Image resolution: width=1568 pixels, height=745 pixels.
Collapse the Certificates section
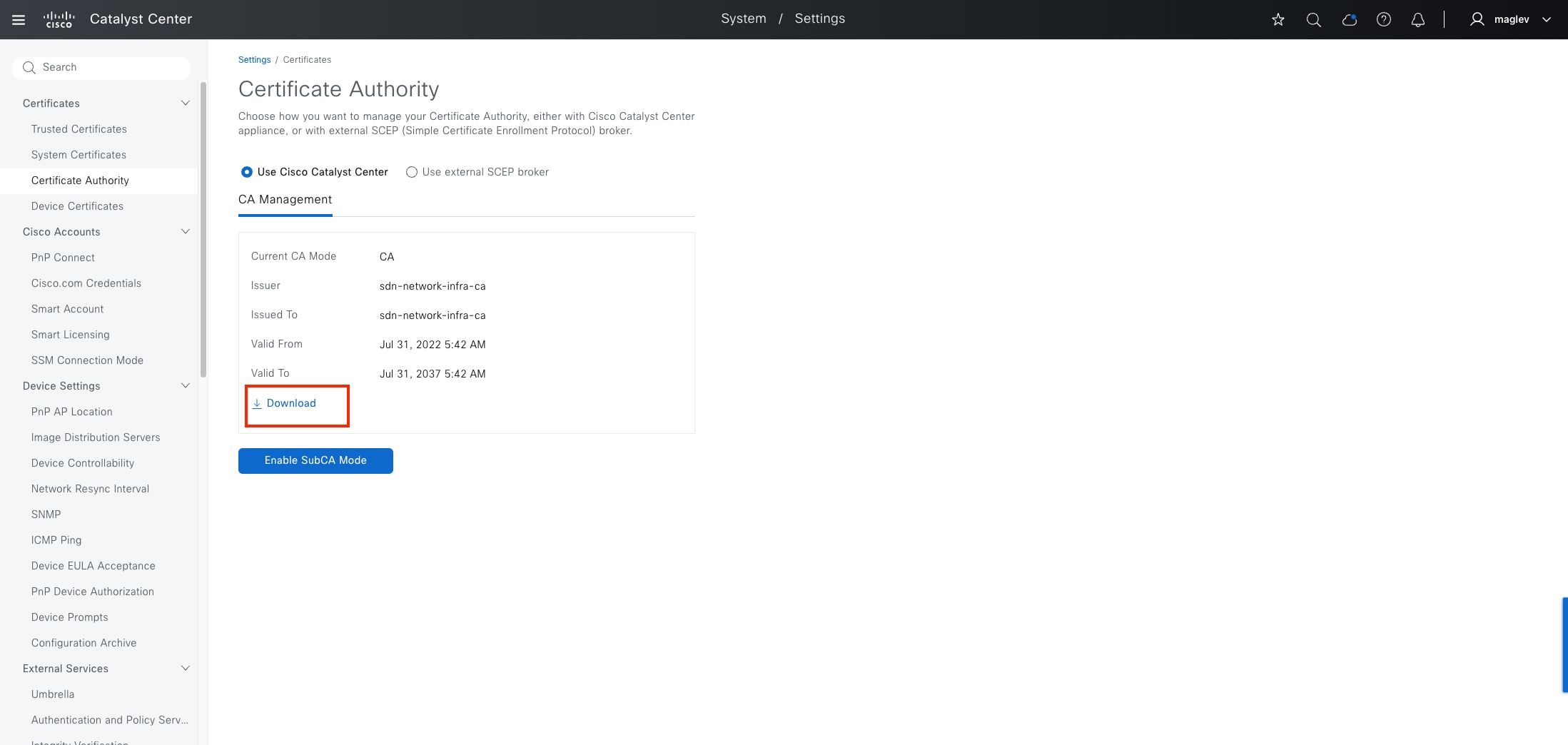185,103
